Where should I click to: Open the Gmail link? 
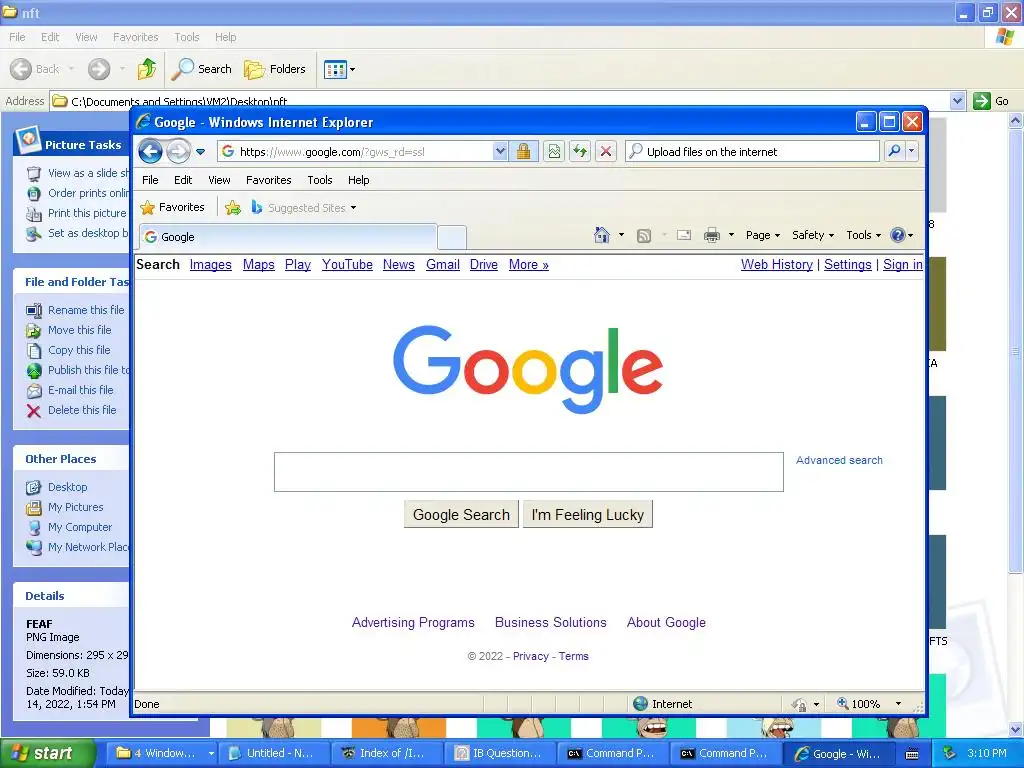(x=443, y=264)
